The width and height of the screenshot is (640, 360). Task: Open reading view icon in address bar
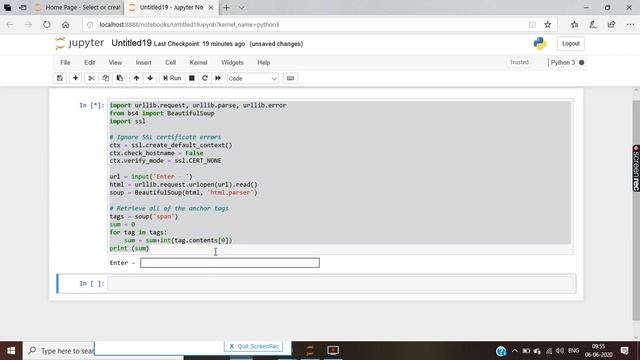coord(532,24)
